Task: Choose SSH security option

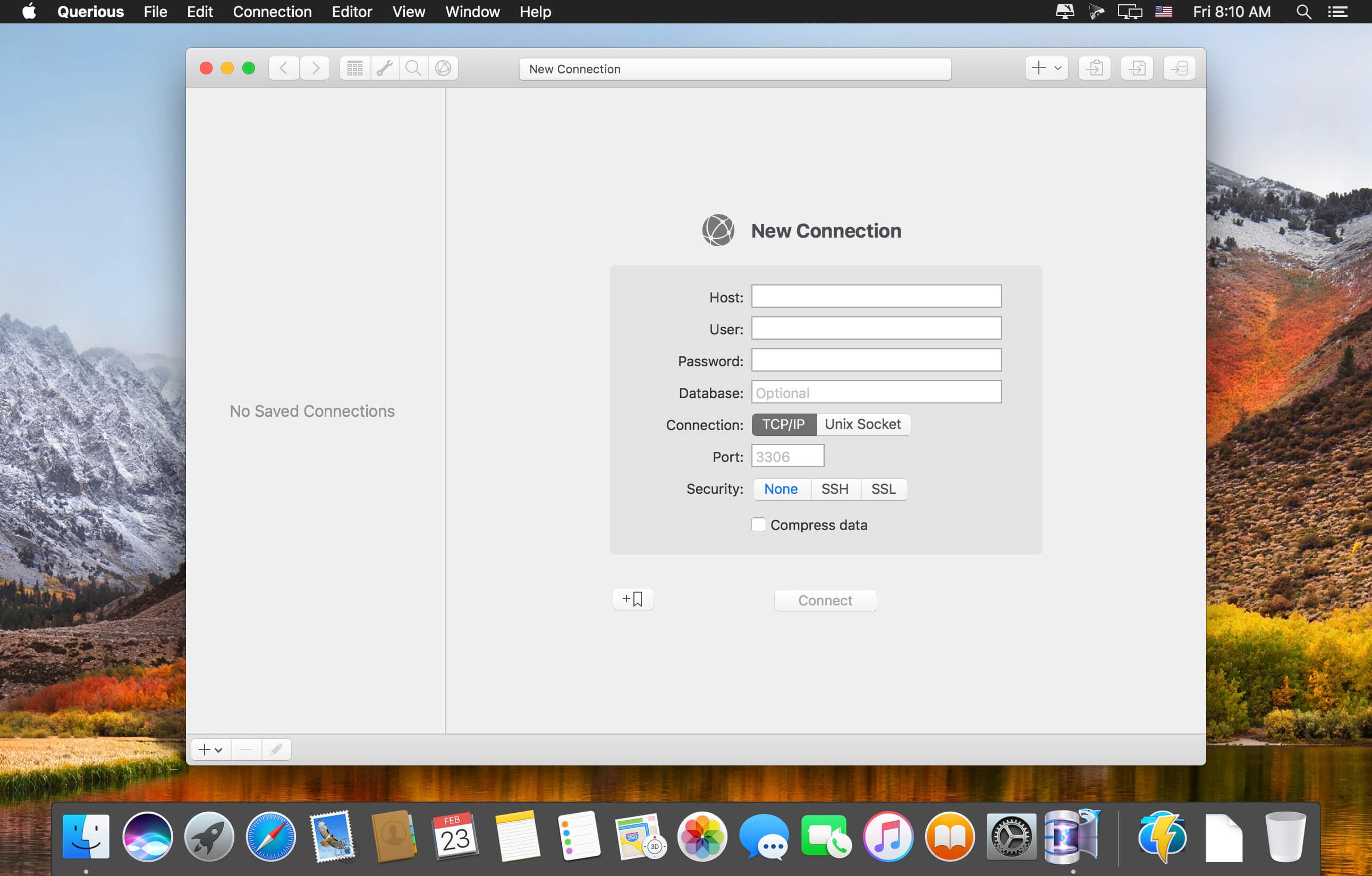Action: coord(834,489)
